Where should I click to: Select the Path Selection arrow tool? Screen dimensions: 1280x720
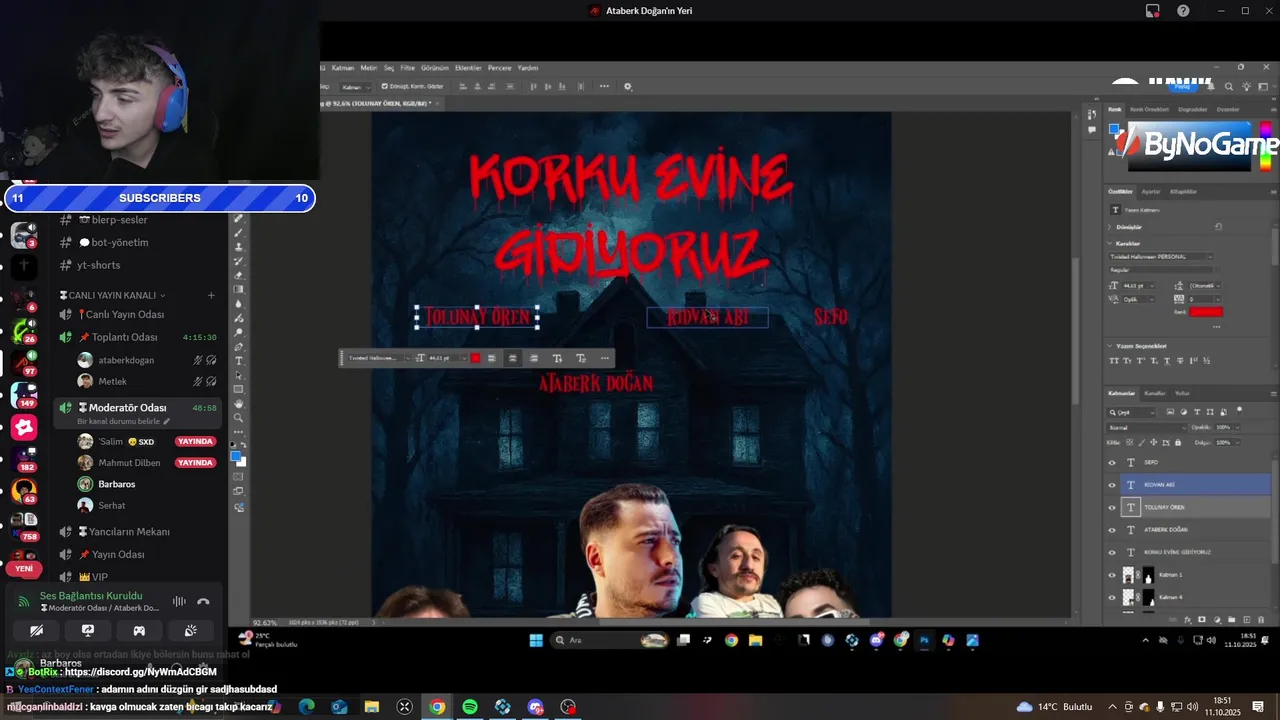click(x=238, y=375)
